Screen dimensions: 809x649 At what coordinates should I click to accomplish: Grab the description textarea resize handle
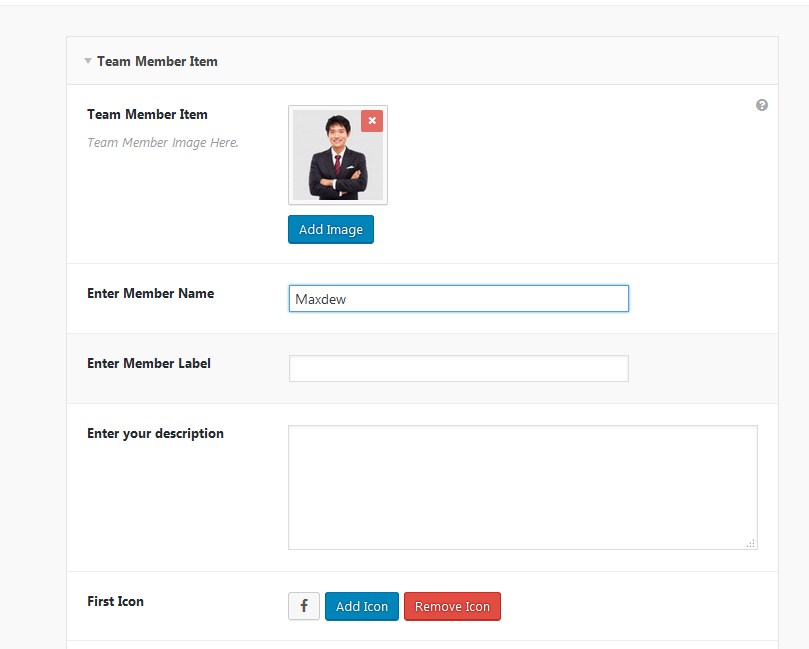[751, 543]
